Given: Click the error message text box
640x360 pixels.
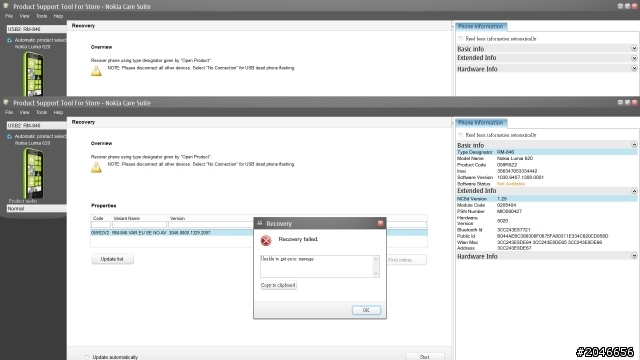Looking at the screenshot, I should pyautogui.click(x=316, y=266).
